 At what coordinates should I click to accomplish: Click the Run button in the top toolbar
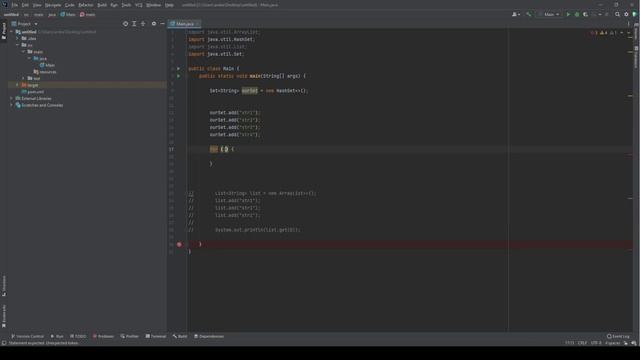point(568,14)
